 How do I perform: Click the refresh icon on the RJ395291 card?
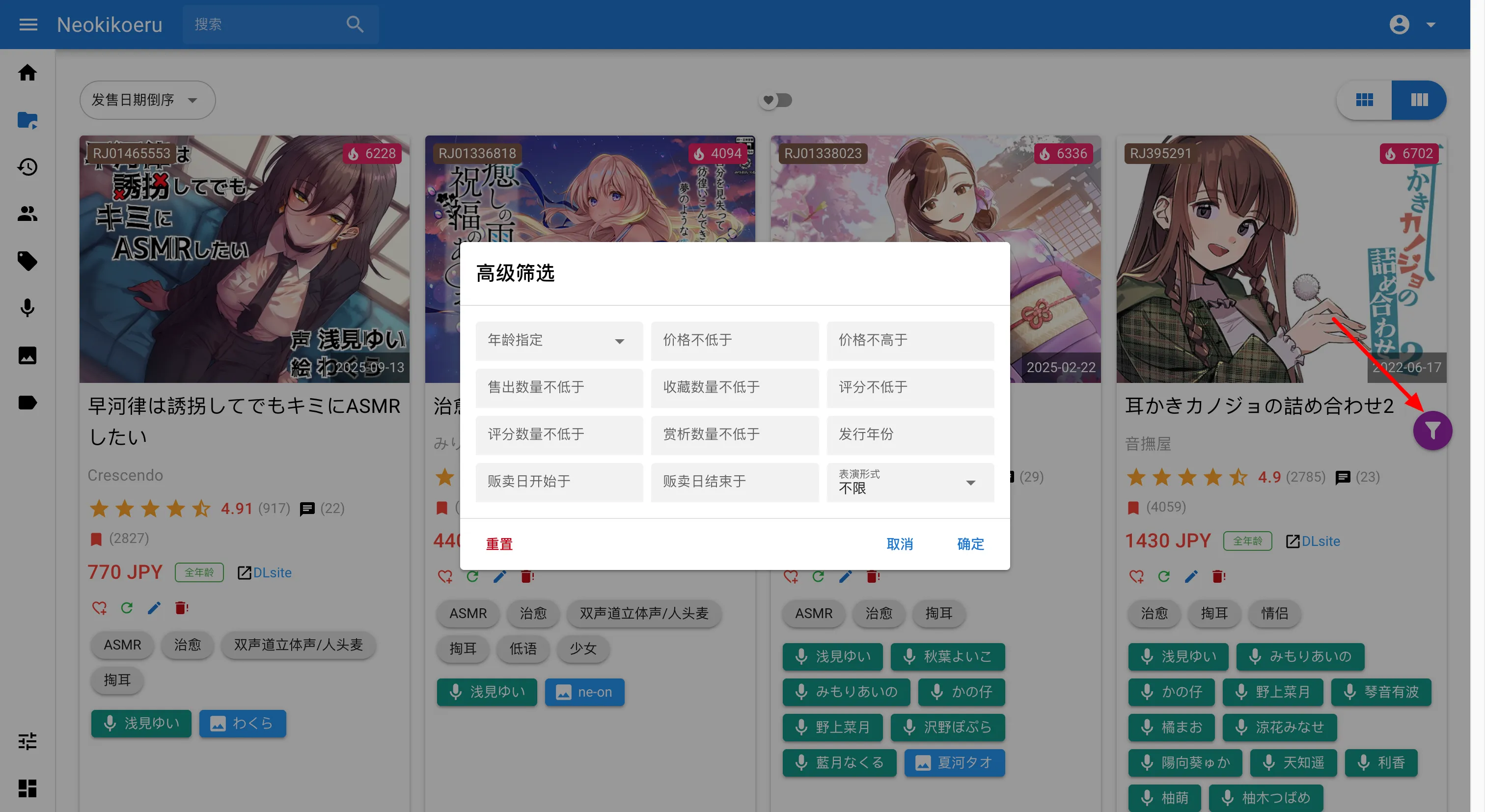click(x=1164, y=576)
